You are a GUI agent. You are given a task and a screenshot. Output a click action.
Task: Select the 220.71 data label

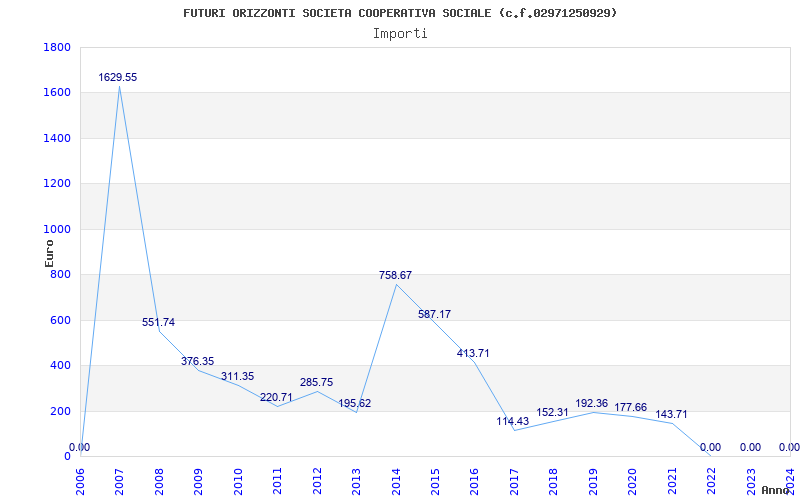click(277, 397)
